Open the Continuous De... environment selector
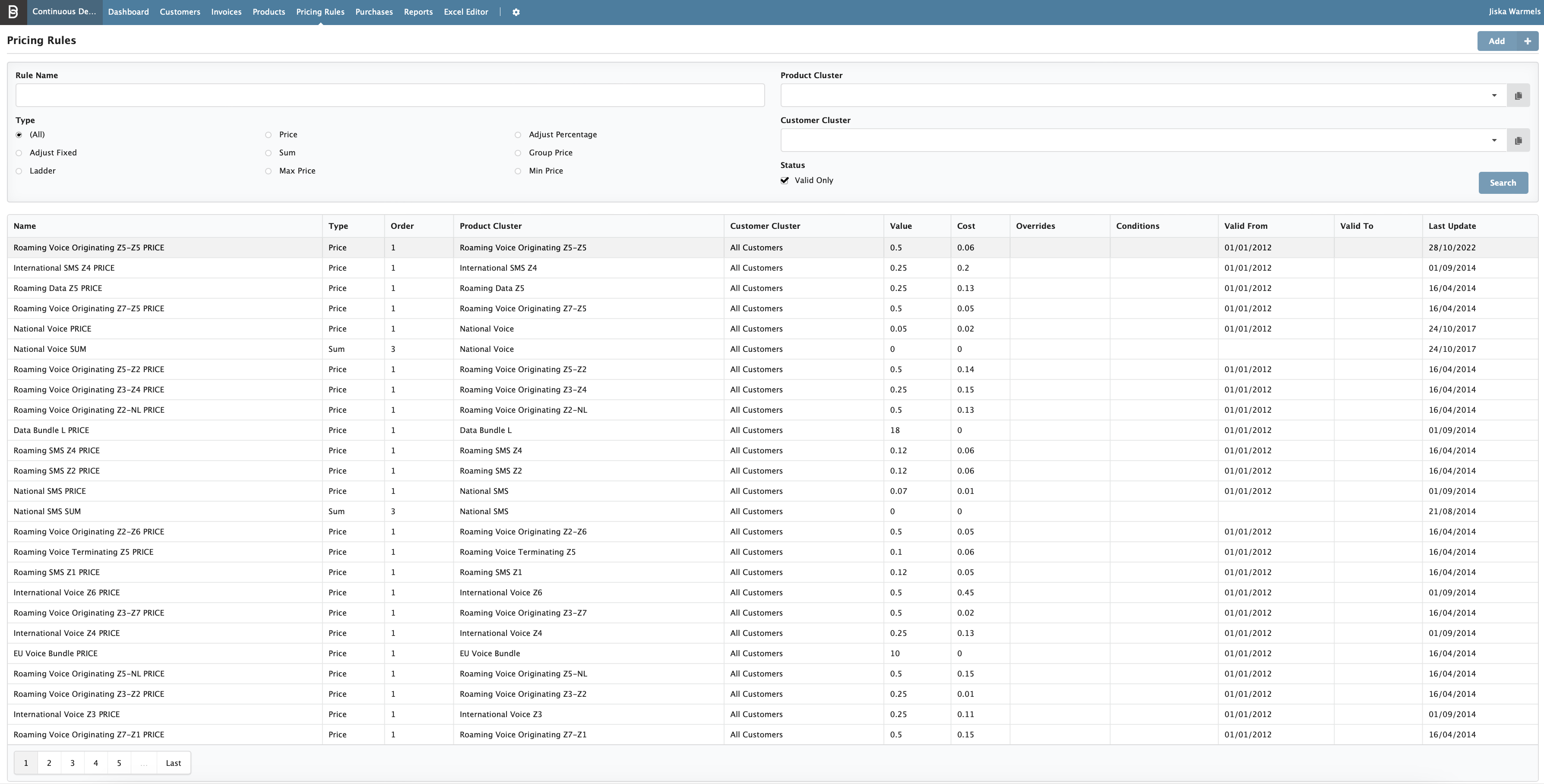The width and height of the screenshot is (1544, 784). (x=64, y=12)
